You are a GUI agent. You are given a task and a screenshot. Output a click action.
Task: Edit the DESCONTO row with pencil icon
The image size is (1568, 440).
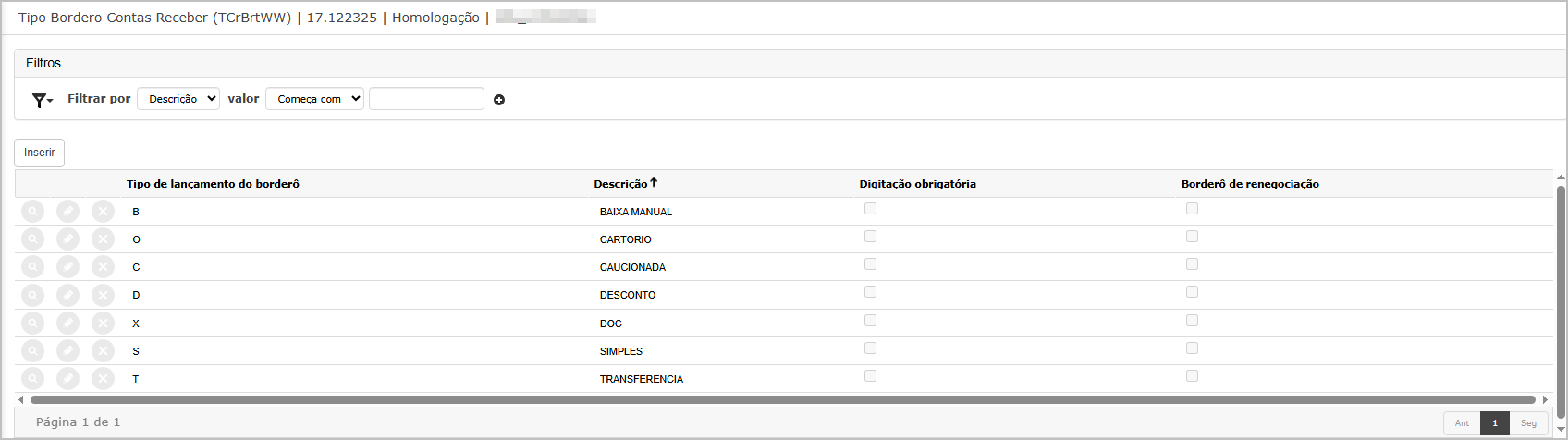coord(67,295)
